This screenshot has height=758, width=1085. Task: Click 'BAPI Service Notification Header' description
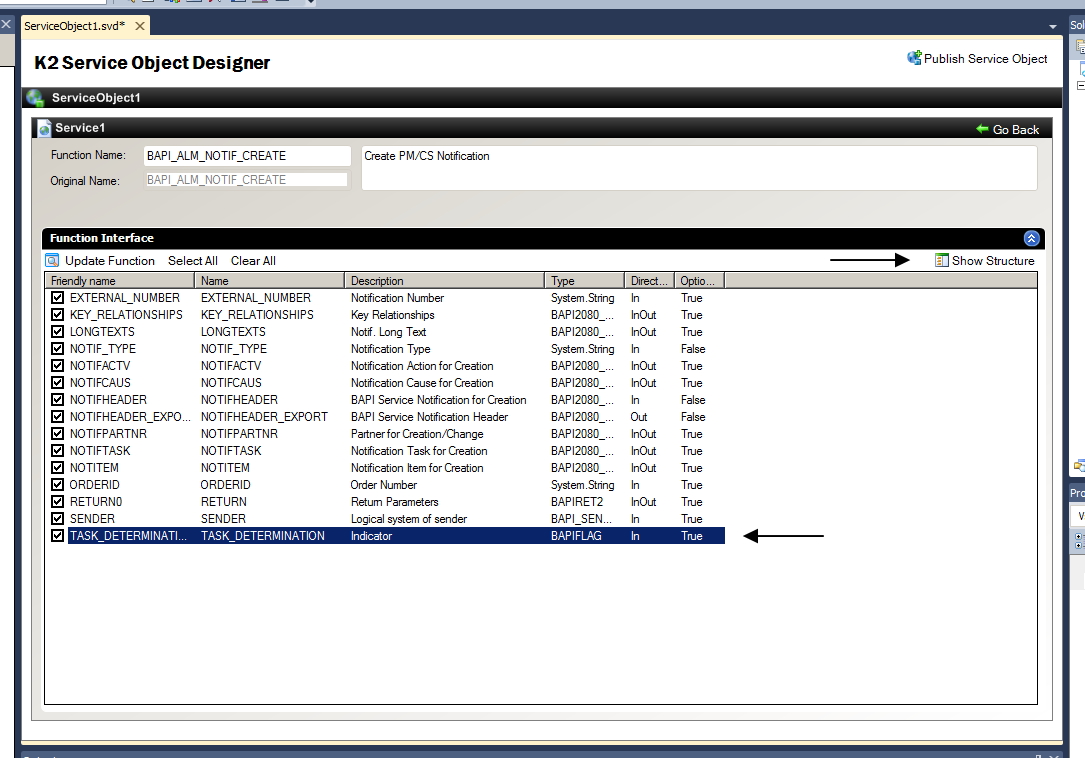(x=429, y=417)
